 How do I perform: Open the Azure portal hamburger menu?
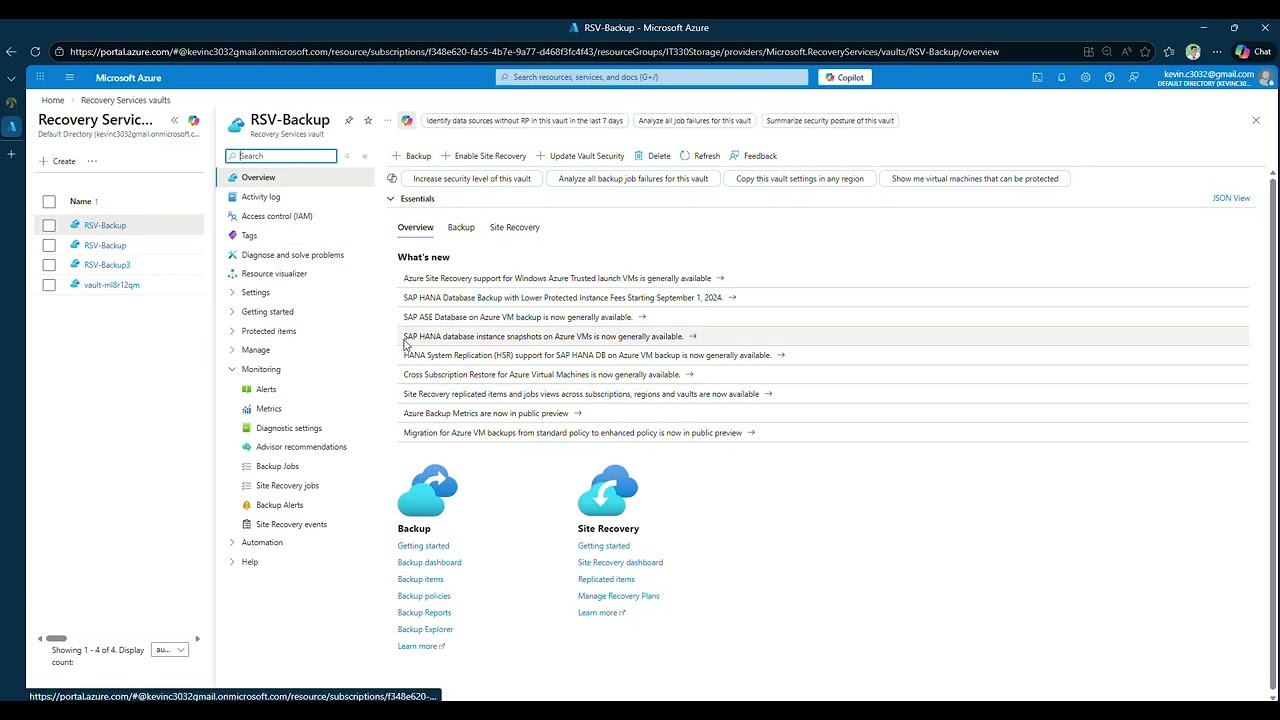tap(69, 77)
